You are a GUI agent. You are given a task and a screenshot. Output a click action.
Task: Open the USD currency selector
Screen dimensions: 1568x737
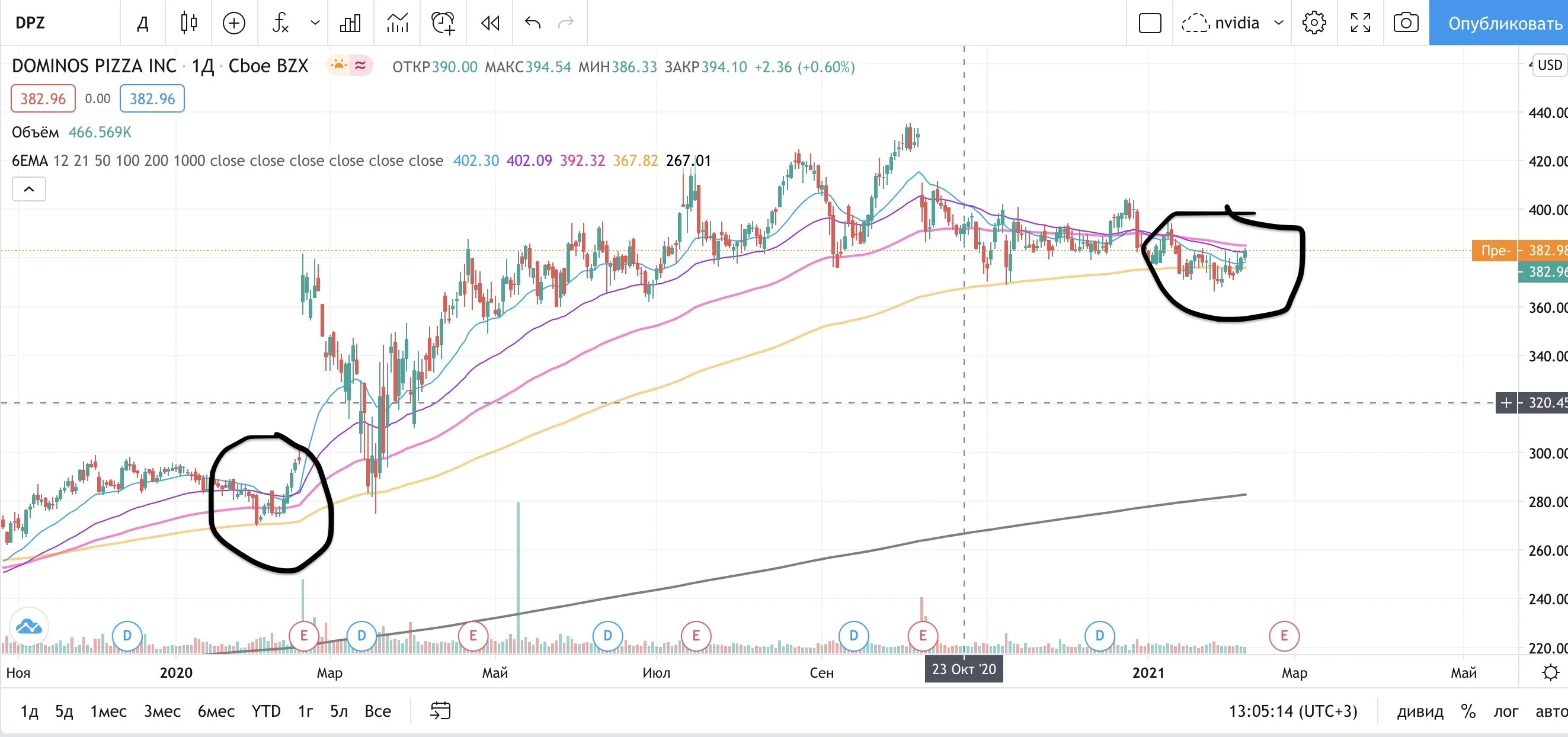1550,65
